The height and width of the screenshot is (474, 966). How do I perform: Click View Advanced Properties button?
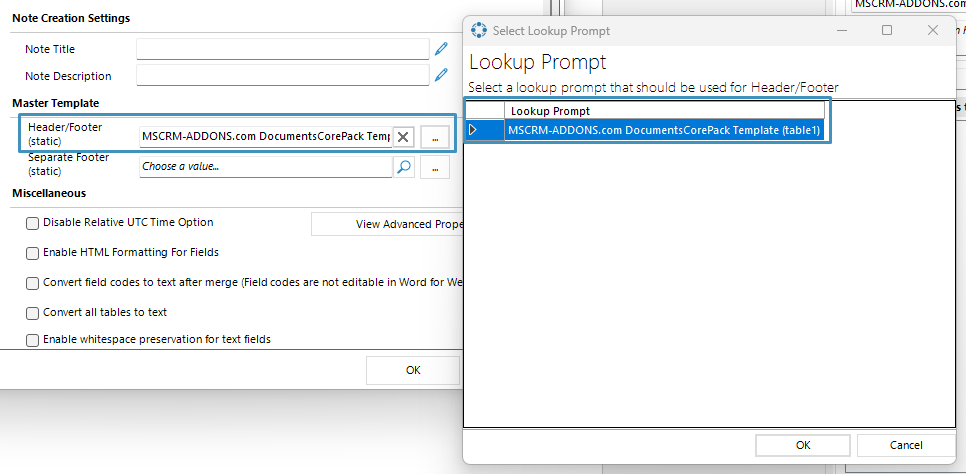pyautogui.click(x=387, y=224)
